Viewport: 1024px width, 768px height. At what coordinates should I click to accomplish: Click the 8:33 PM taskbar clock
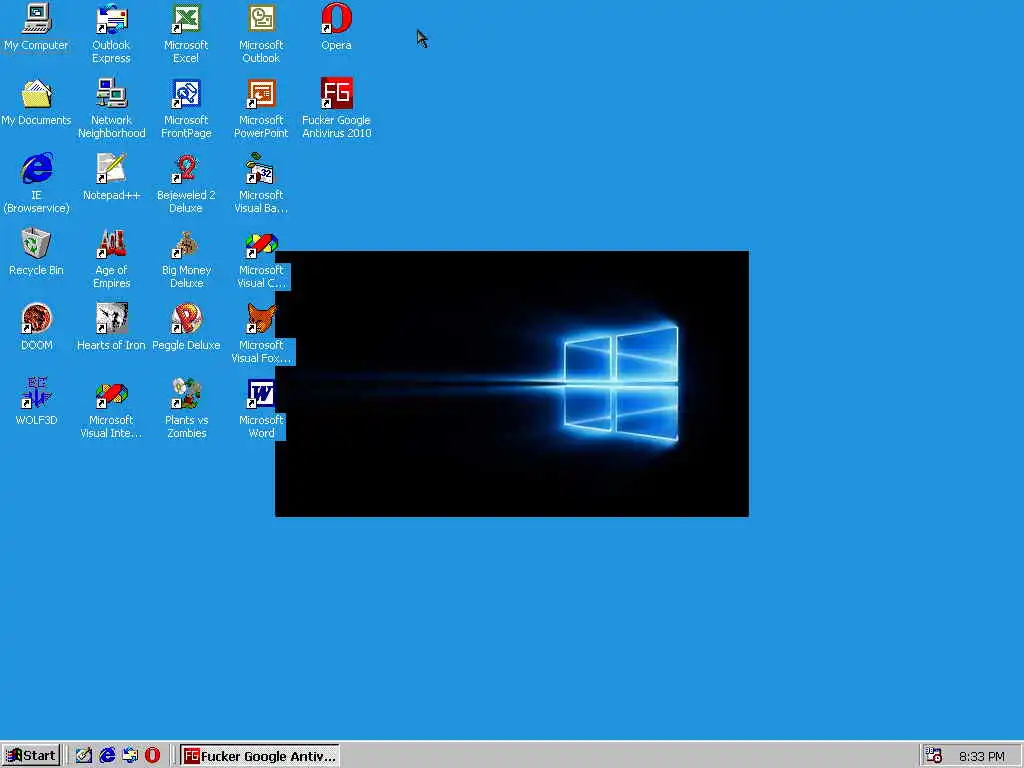(982, 756)
